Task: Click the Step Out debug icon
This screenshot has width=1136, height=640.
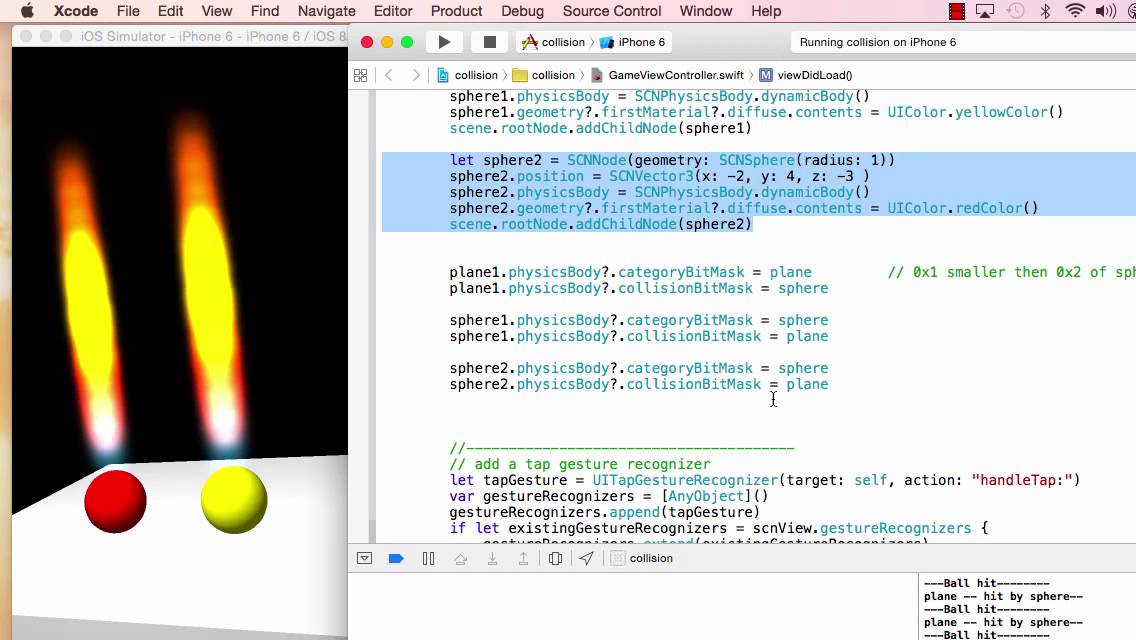Action: (523, 558)
